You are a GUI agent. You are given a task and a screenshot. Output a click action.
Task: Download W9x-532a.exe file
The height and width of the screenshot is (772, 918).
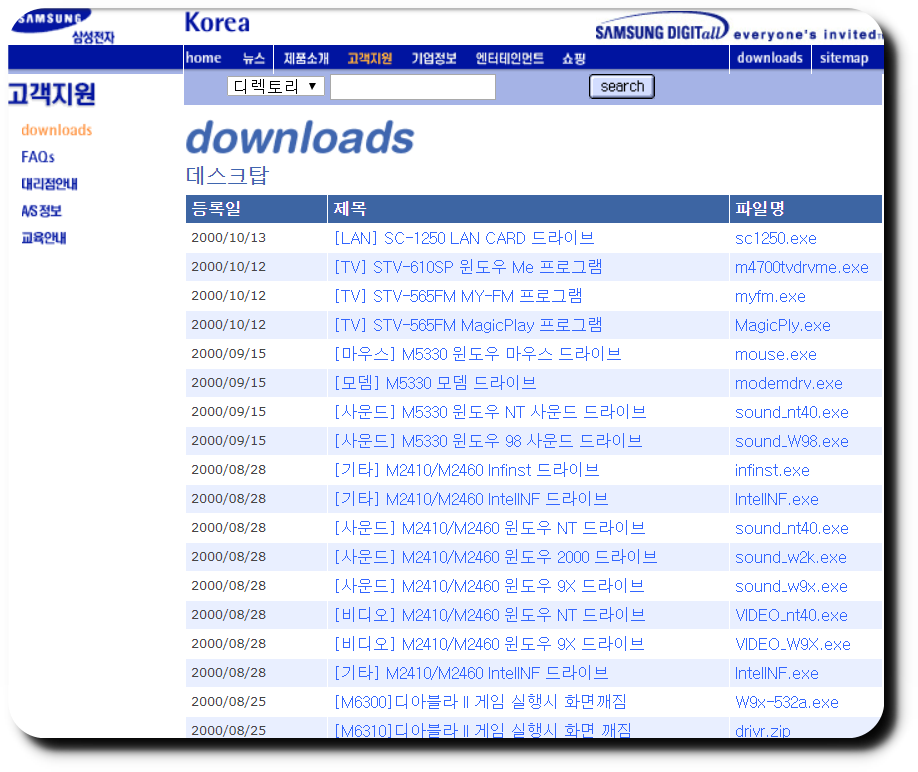click(x=787, y=702)
